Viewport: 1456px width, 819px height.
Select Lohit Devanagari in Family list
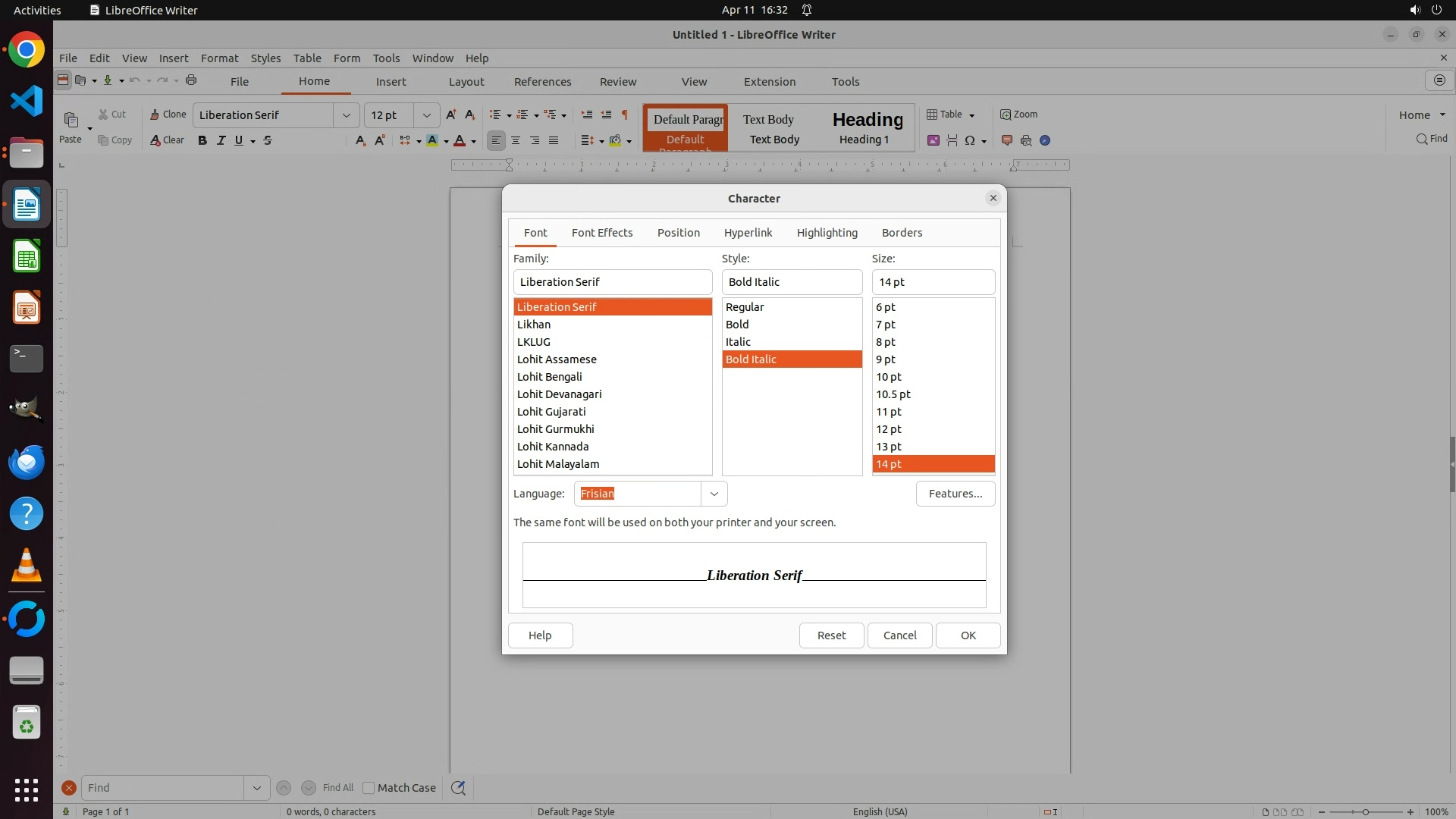click(x=560, y=394)
